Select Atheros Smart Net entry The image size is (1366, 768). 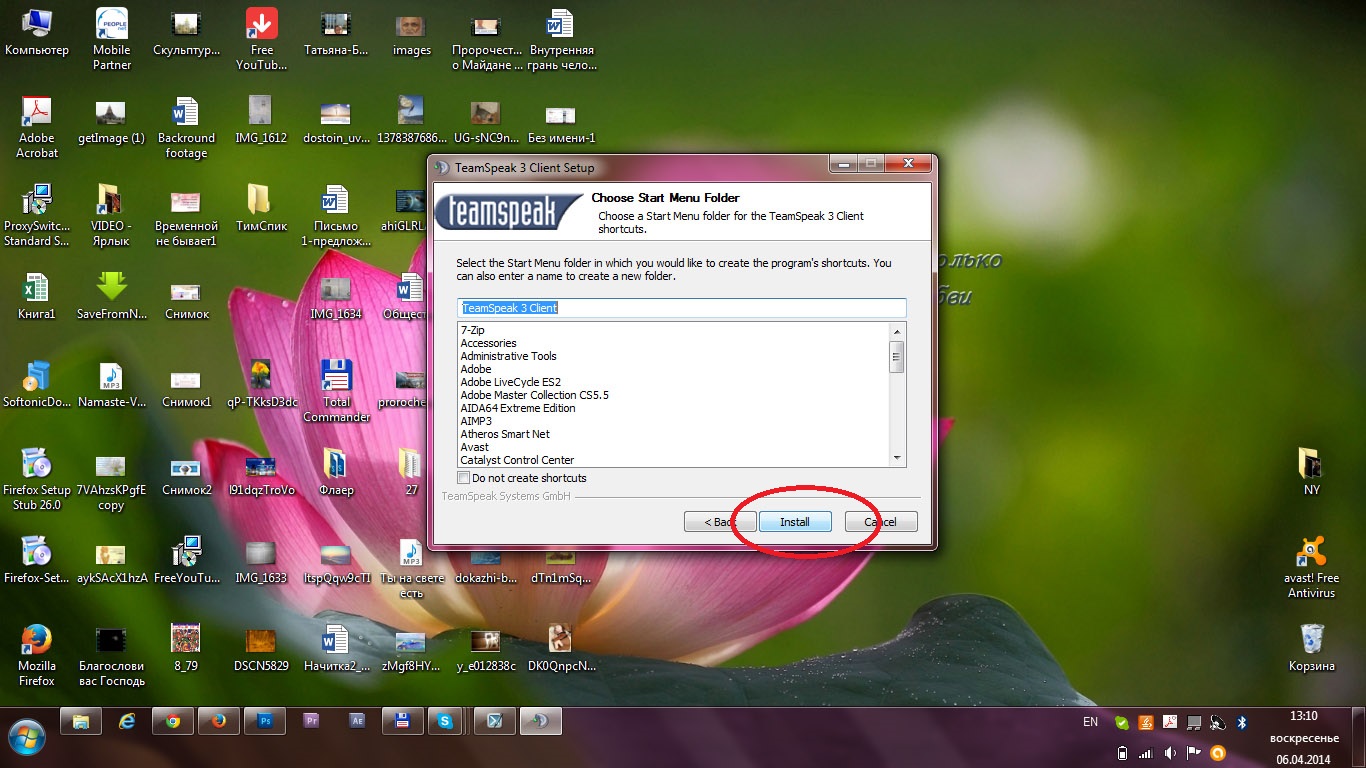[505, 434]
